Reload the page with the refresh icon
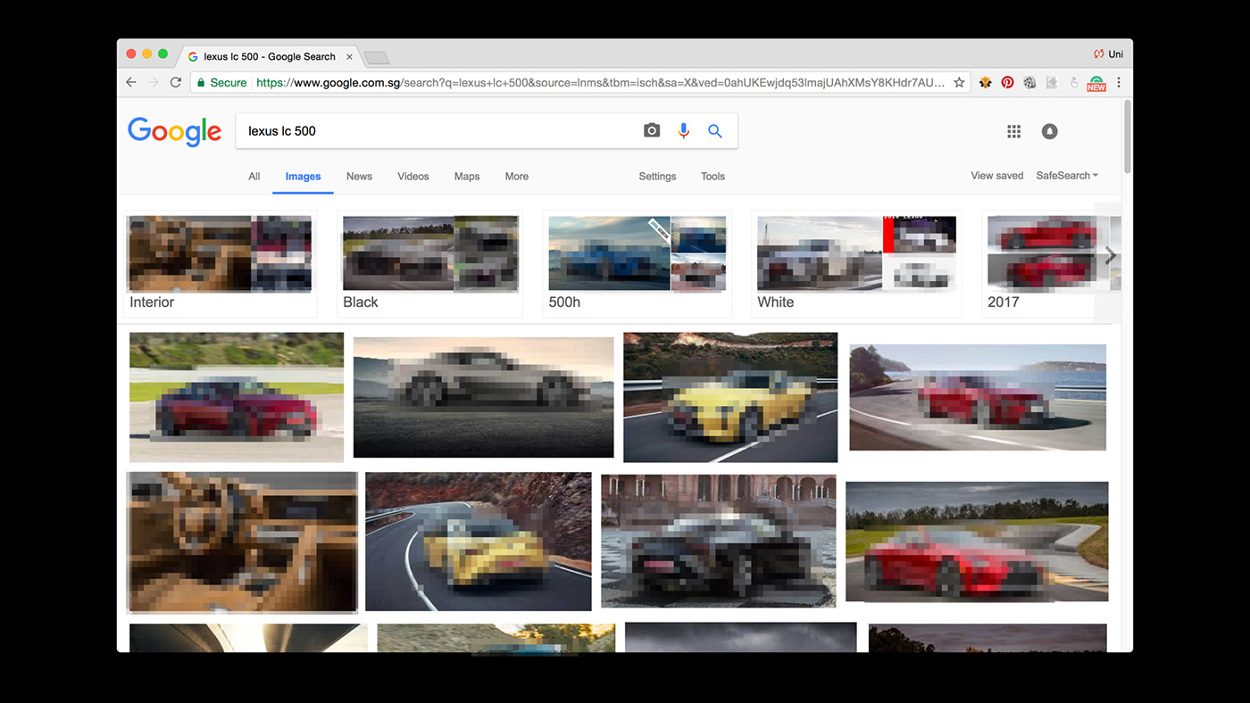The image size is (1250, 703). tap(176, 82)
